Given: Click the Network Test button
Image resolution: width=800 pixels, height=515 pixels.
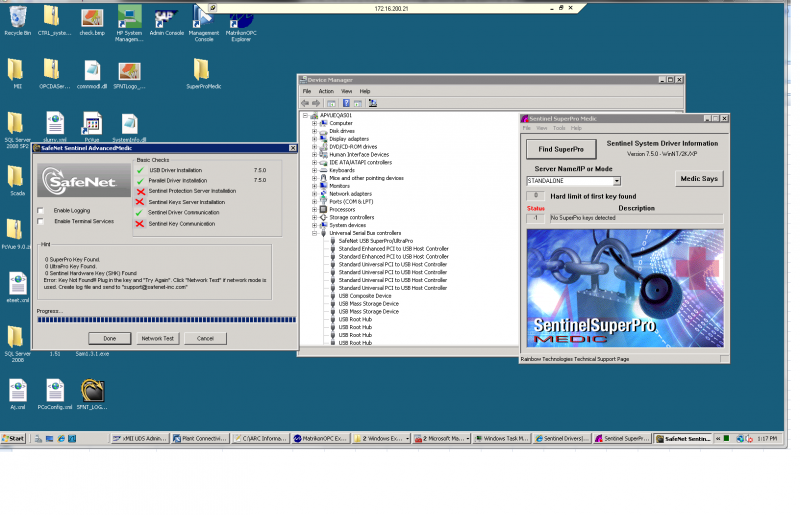Looking at the screenshot, I should 158,338.
